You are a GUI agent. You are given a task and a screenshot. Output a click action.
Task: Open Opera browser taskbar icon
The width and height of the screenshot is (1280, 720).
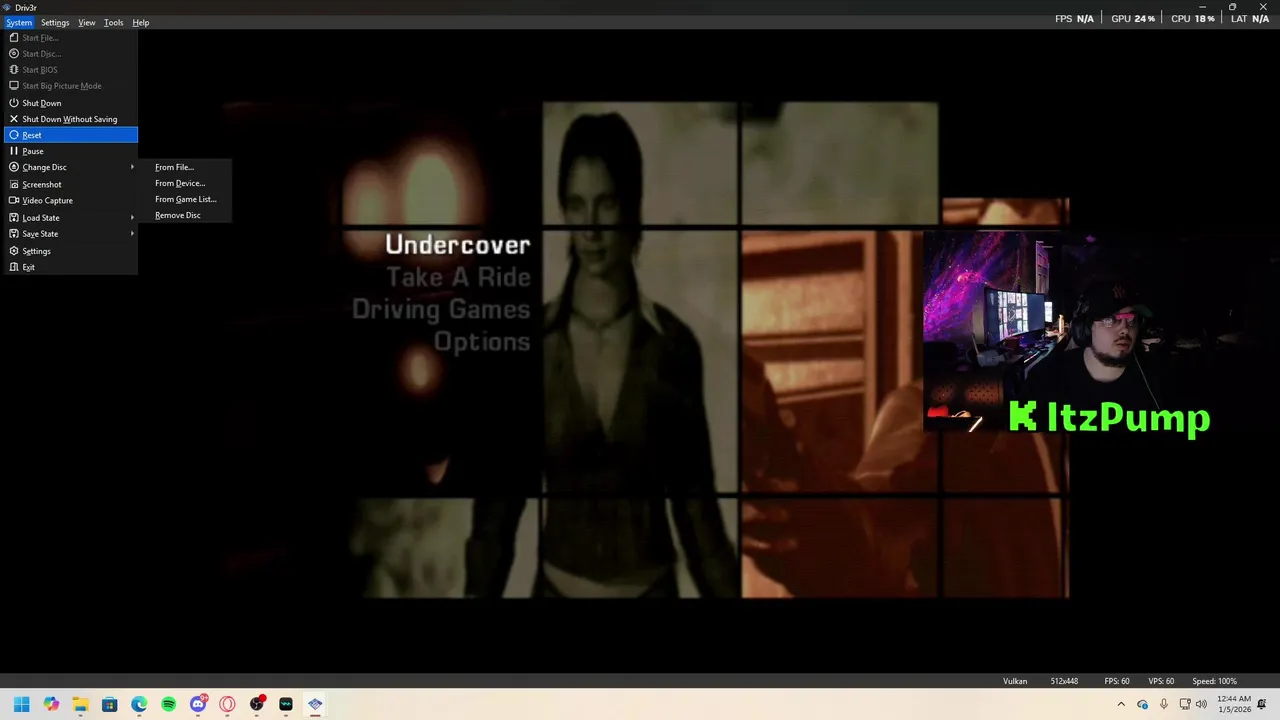(x=227, y=704)
